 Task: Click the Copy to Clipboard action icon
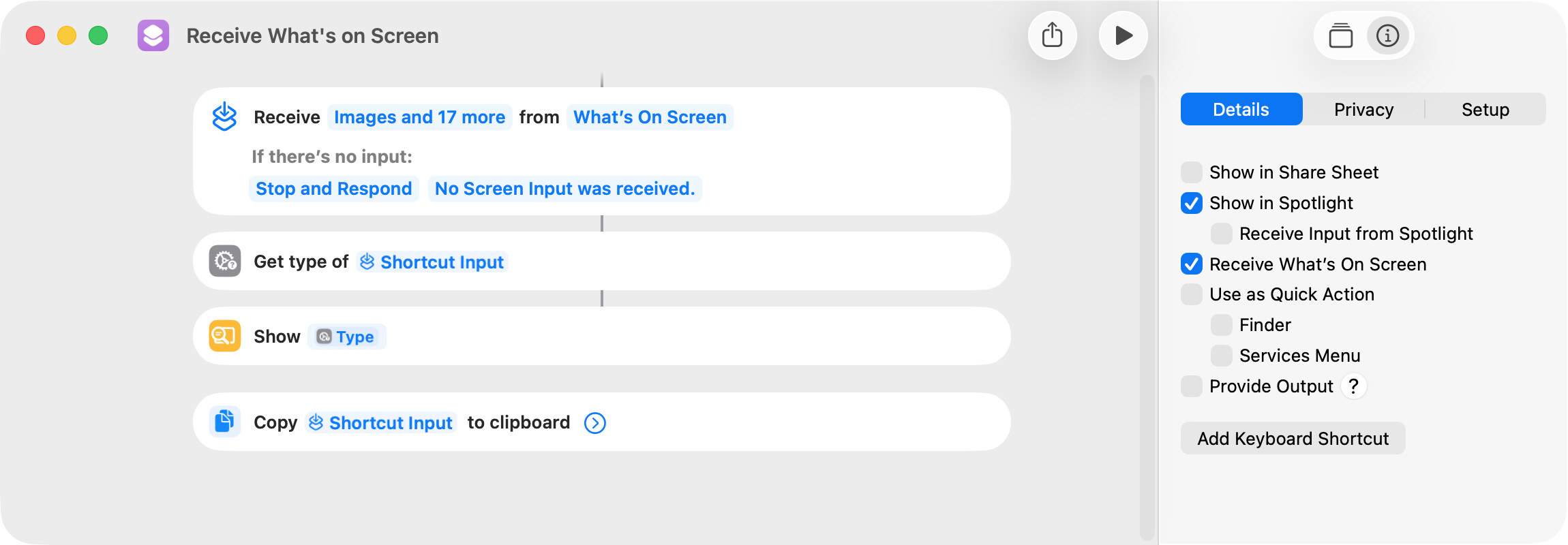coord(225,422)
